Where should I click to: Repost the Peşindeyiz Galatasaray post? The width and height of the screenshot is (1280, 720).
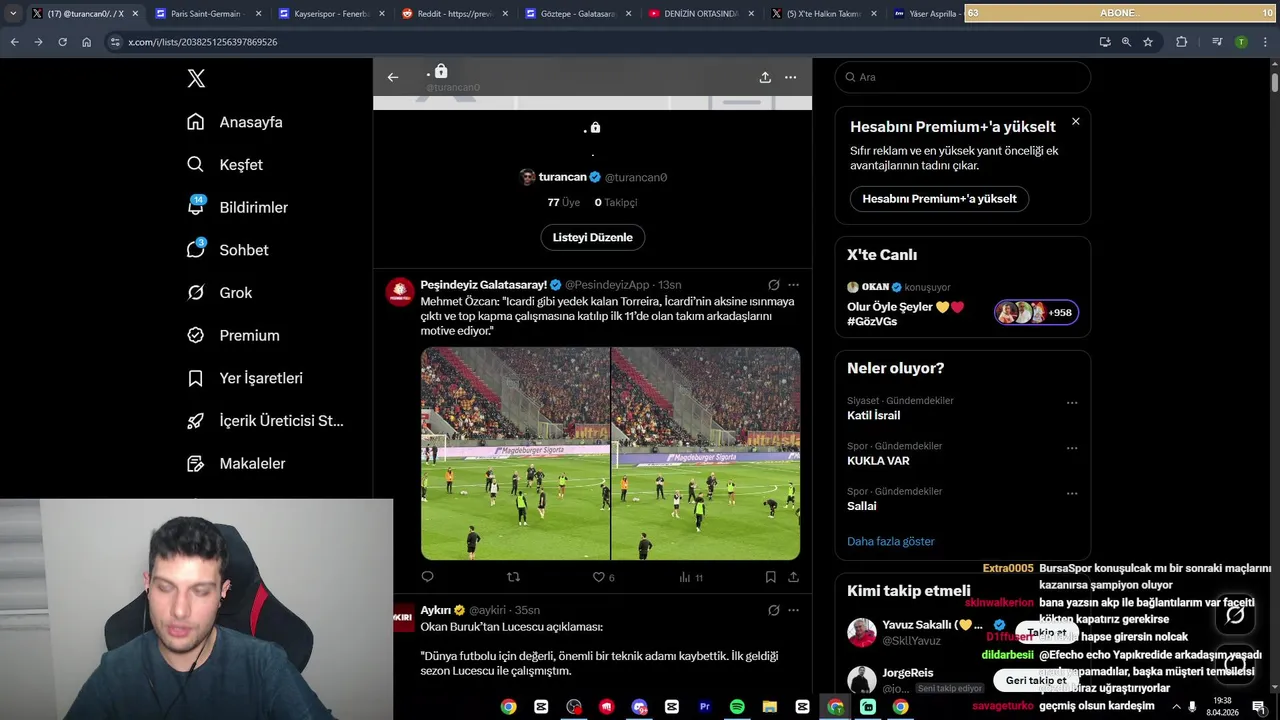[513, 577]
